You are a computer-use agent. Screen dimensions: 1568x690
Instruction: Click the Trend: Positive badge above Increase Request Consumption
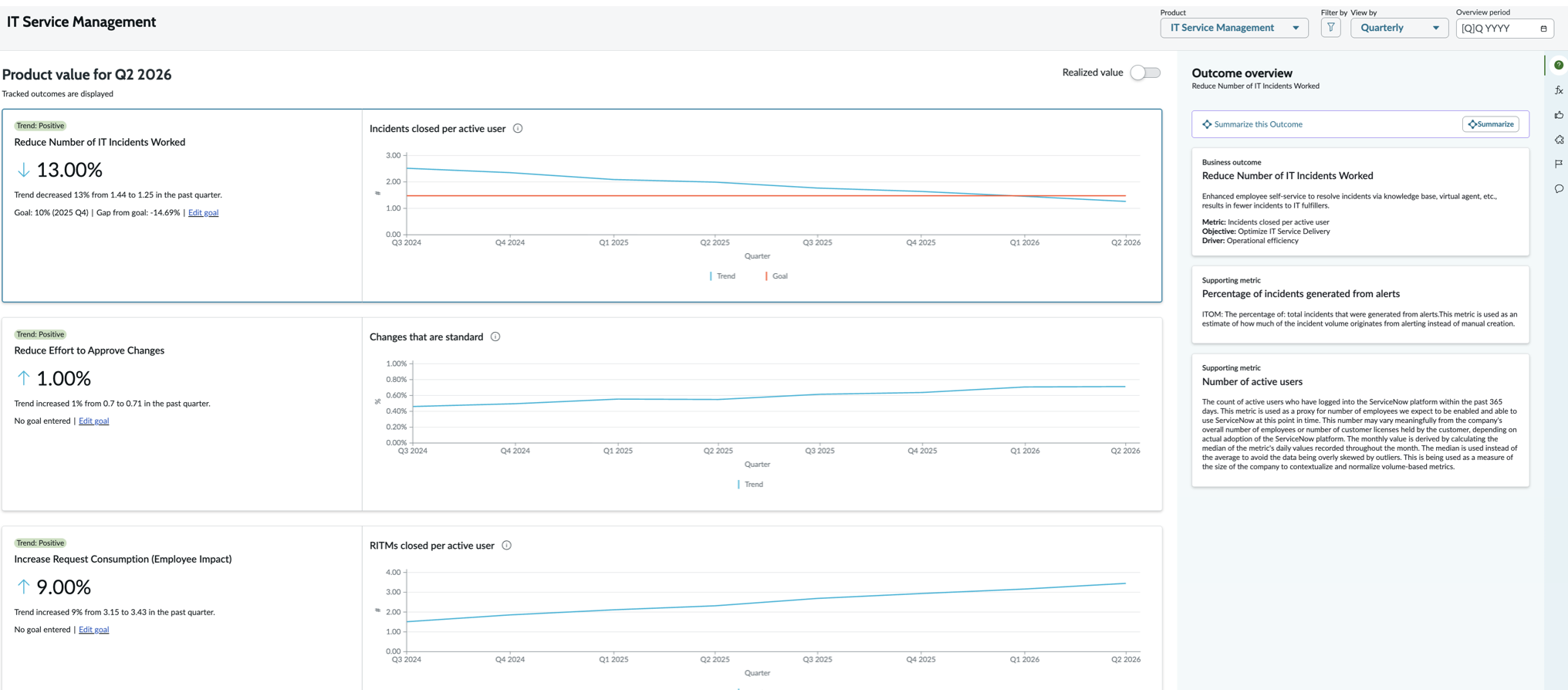tap(40, 543)
